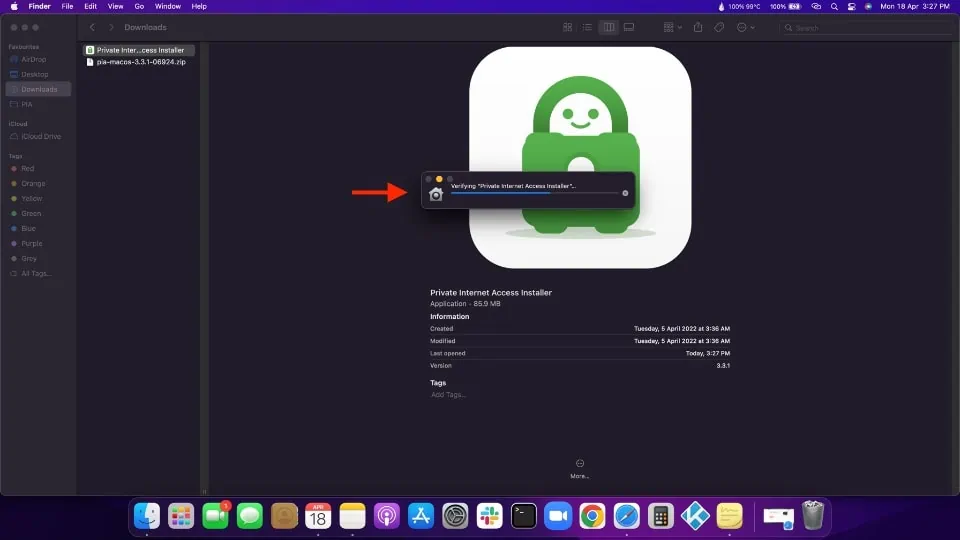
Task: Click the More actions button
Action: (580, 468)
